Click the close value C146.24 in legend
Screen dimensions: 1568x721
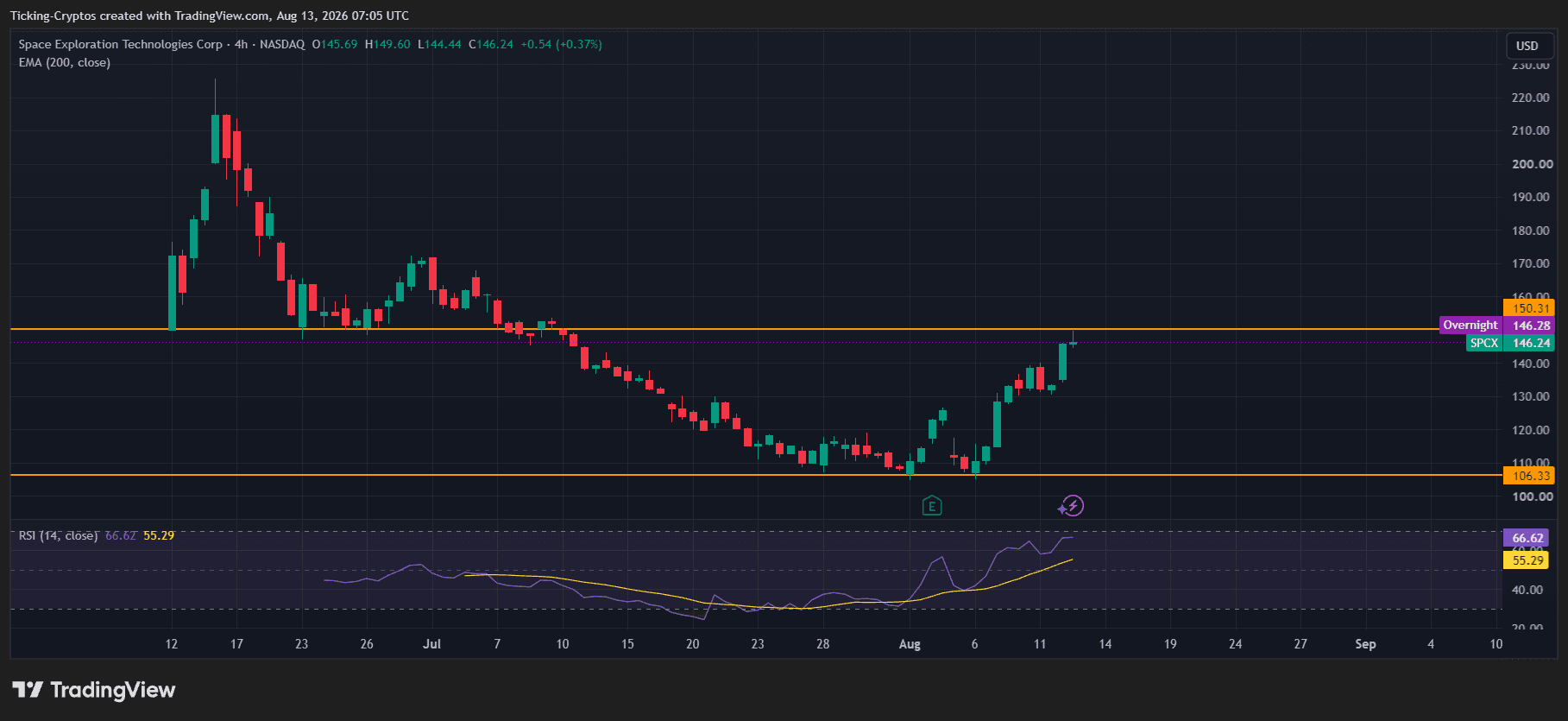(491, 44)
